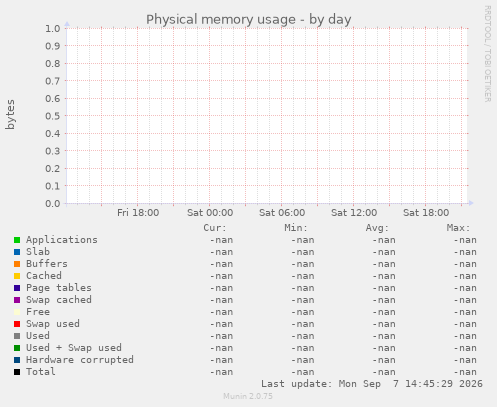Click the Page tables legend swatch
This screenshot has width=497, height=407.
[x=17, y=288]
